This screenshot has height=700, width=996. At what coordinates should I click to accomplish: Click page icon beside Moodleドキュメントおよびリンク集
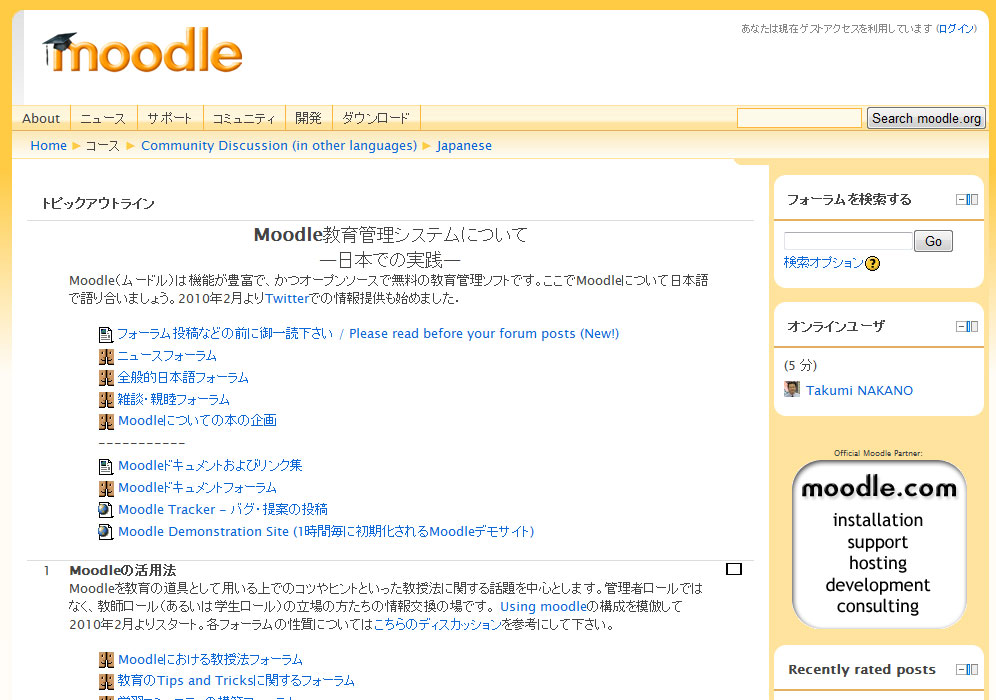(x=105, y=466)
